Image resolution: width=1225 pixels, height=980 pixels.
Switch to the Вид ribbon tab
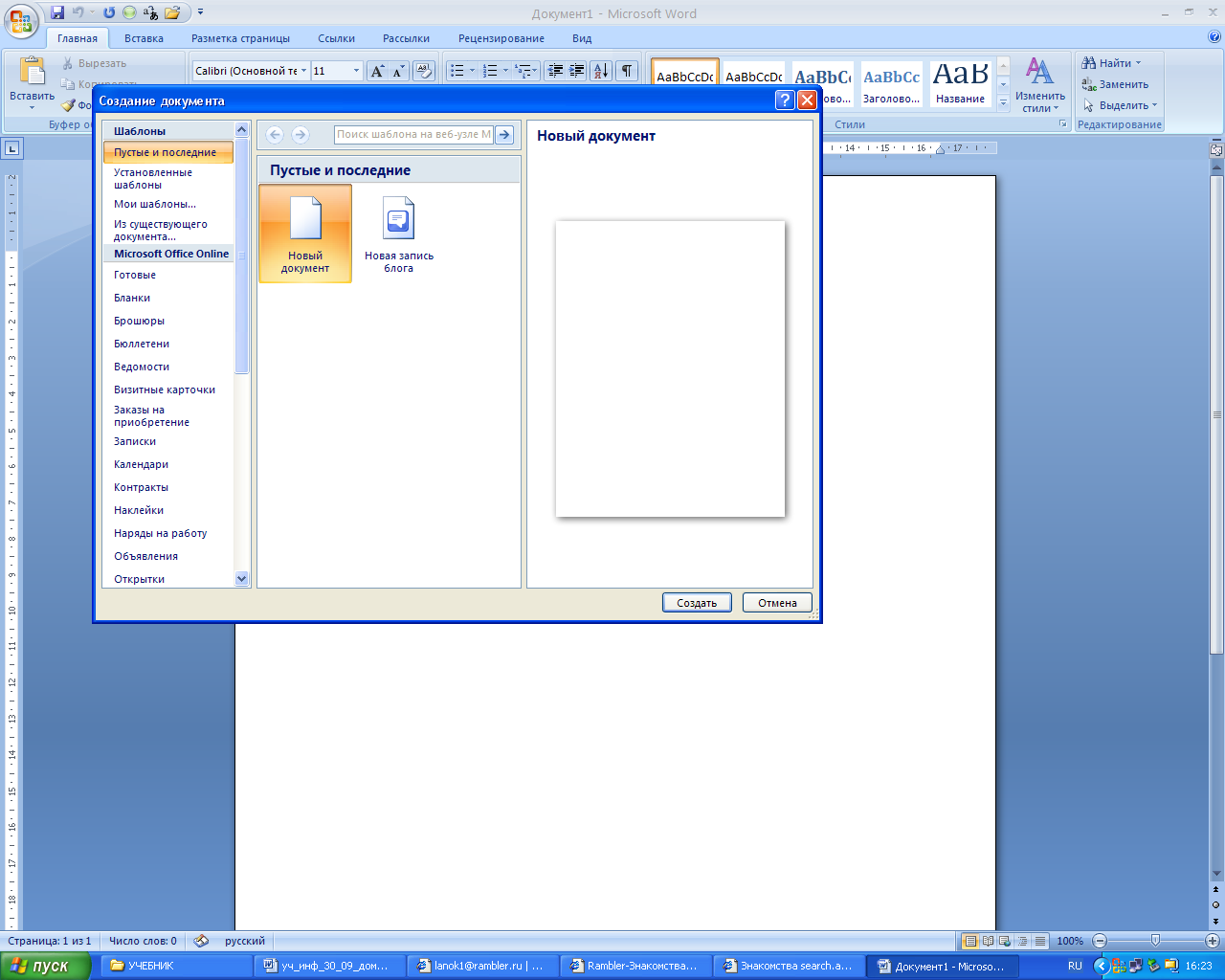point(582,38)
